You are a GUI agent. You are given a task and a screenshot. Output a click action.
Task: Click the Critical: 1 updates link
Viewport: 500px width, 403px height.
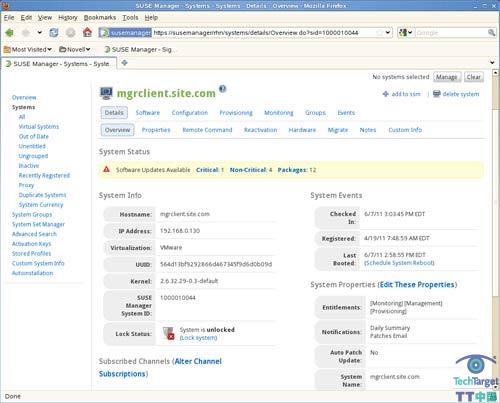(210, 170)
